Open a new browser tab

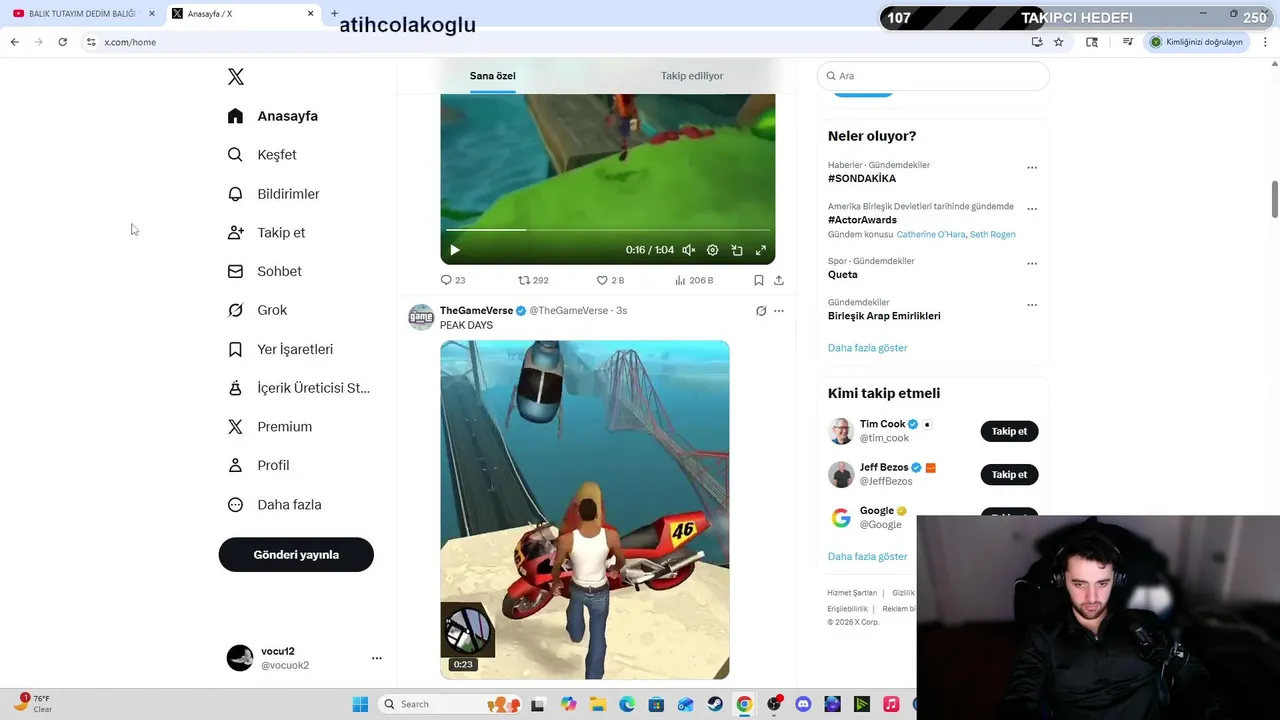pyautogui.click(x=335, y=14)
